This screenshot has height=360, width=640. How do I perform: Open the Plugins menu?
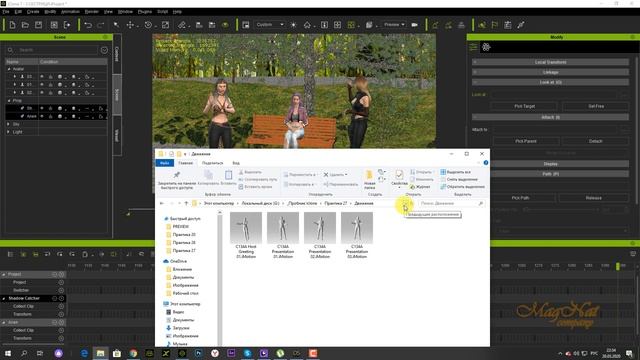point(145,12)
